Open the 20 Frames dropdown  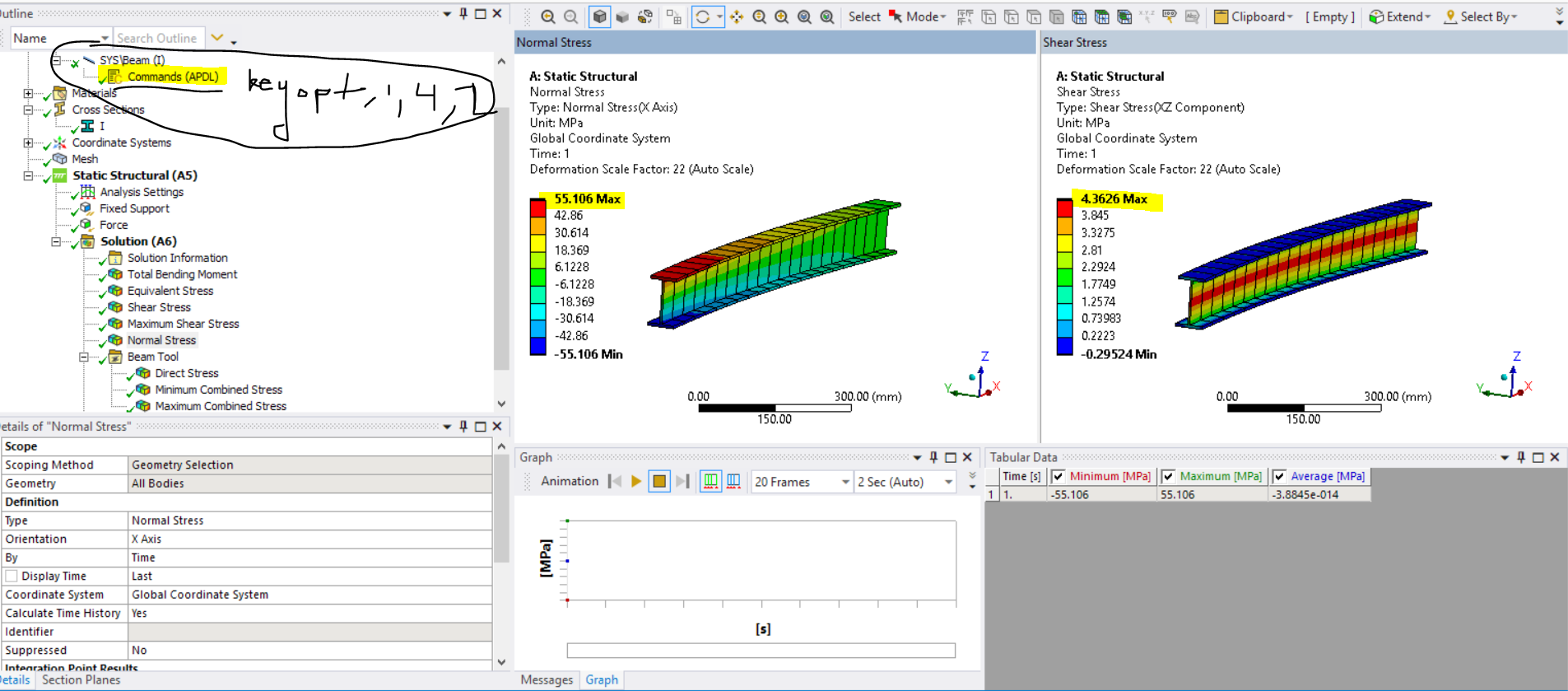844,482
